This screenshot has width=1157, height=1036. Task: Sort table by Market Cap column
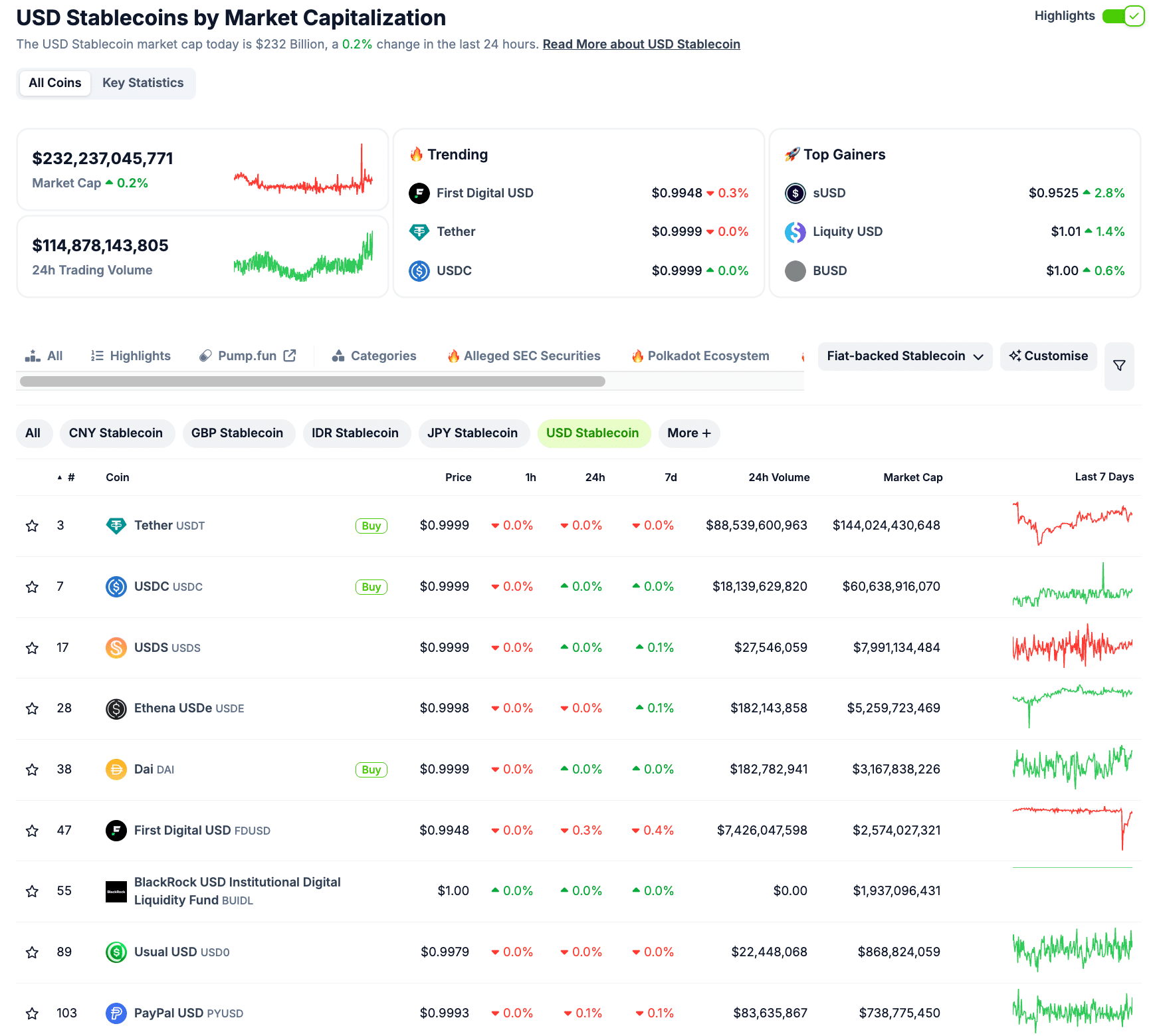[912, 478]
